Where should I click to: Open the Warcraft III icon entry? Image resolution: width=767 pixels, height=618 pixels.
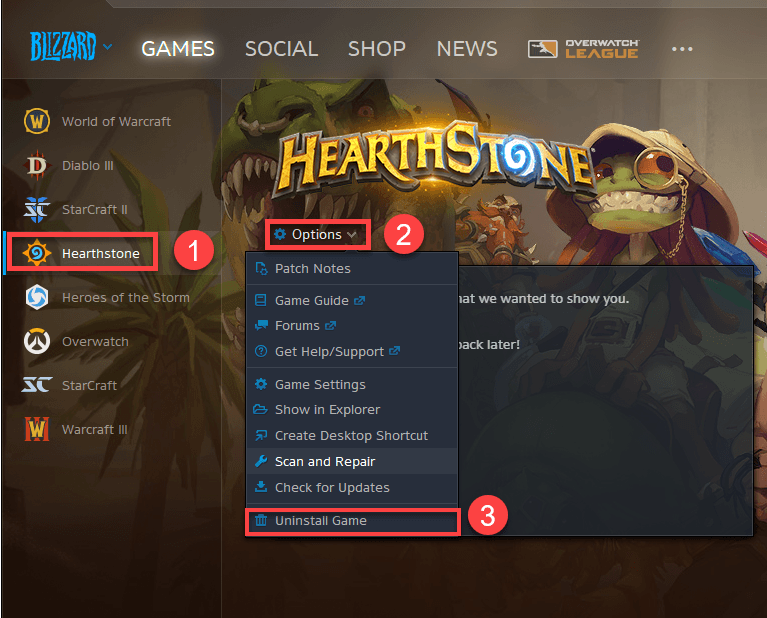37,429
